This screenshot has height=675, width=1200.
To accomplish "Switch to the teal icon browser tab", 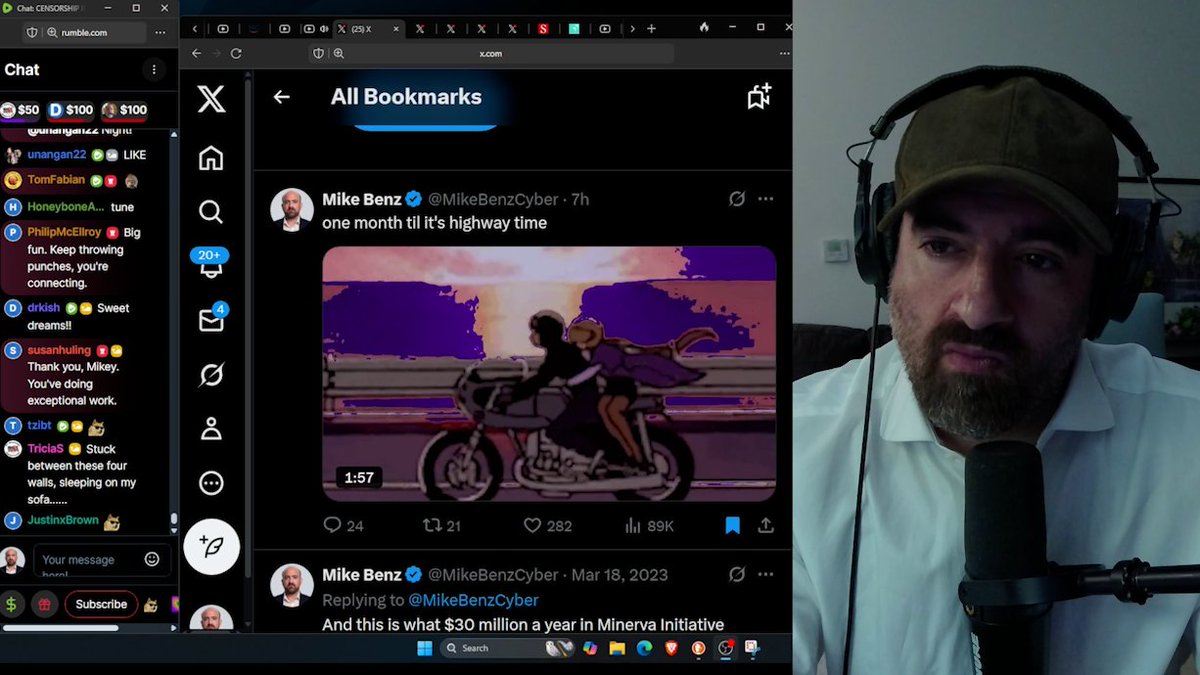I will pyautogui.click(x=574, y=29).
